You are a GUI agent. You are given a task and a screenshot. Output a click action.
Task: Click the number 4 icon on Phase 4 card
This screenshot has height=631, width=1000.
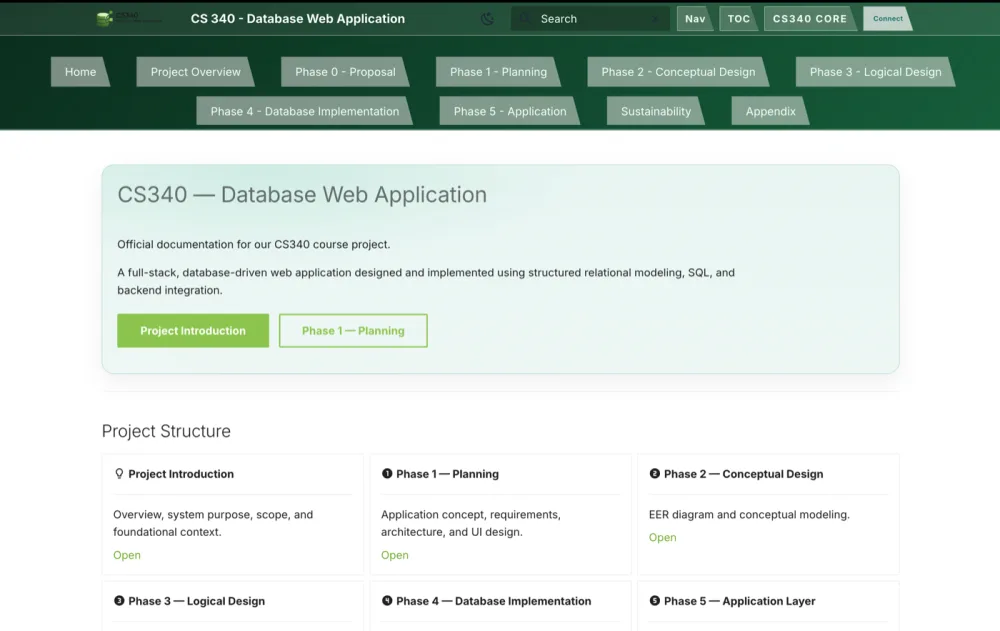[x=386, y=600]
